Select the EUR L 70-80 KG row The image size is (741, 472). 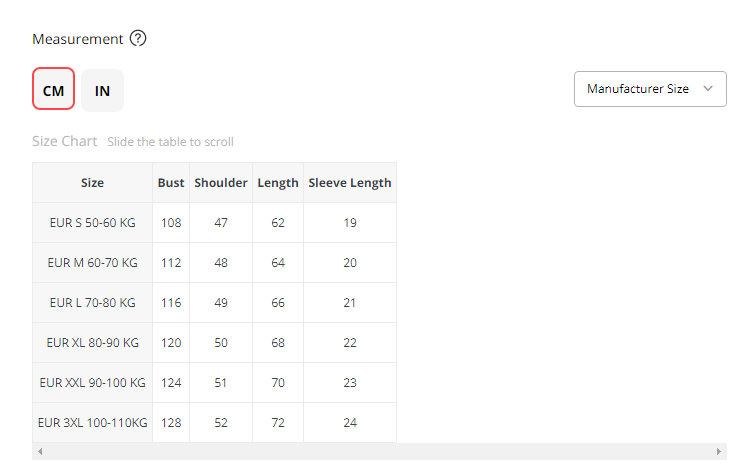point(92,302)
